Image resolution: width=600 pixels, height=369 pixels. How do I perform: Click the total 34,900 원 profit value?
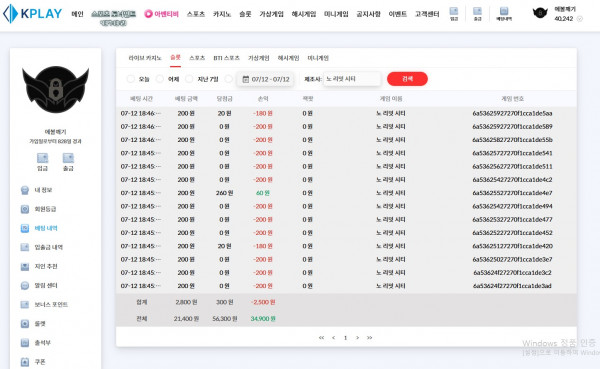point(263,318)
